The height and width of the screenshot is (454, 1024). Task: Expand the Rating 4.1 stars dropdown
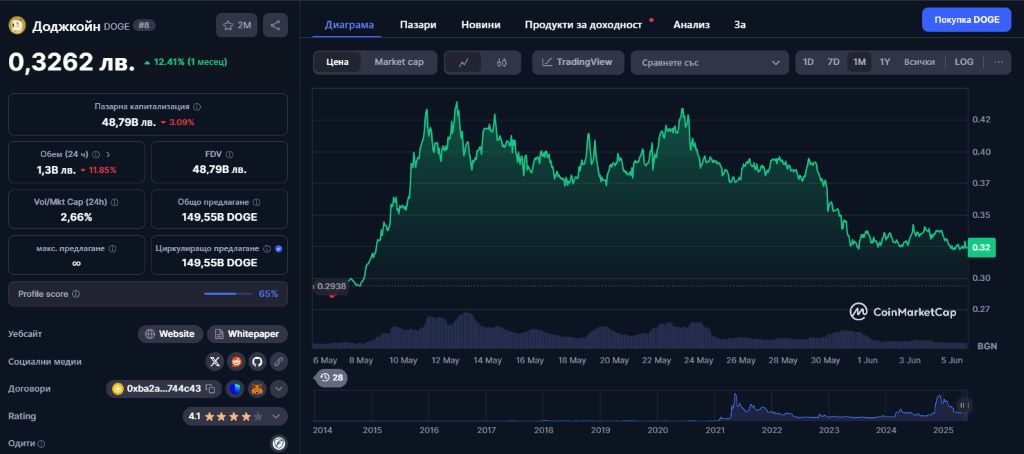click(279, 415)
